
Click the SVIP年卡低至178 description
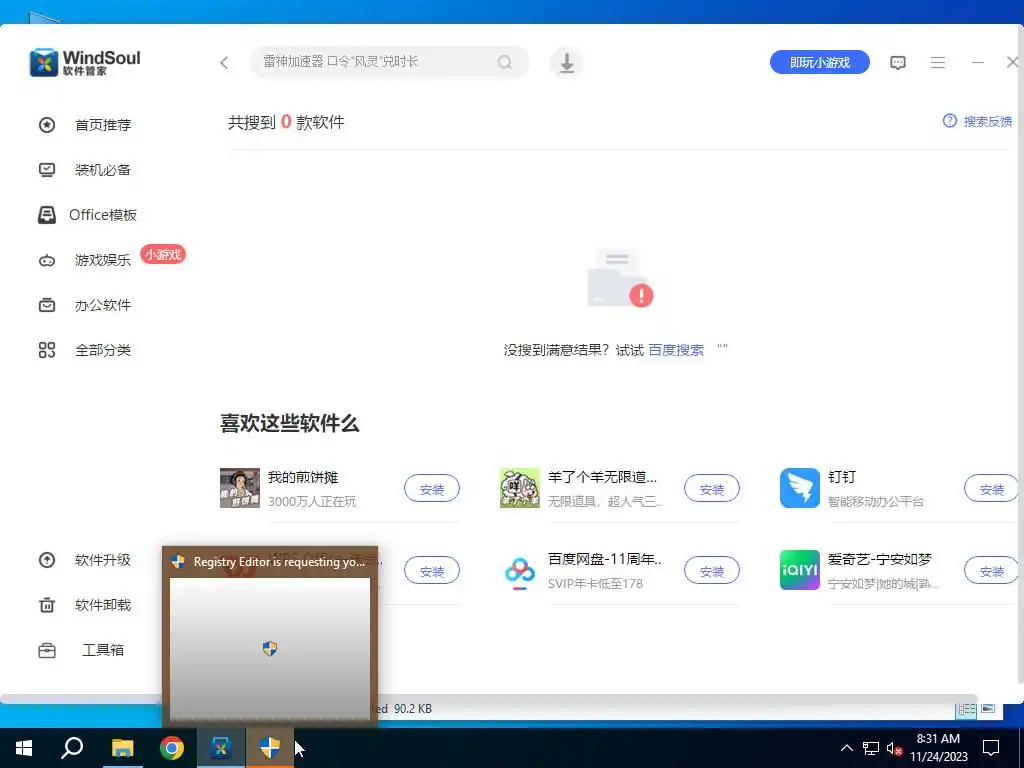tap(595, 584)
